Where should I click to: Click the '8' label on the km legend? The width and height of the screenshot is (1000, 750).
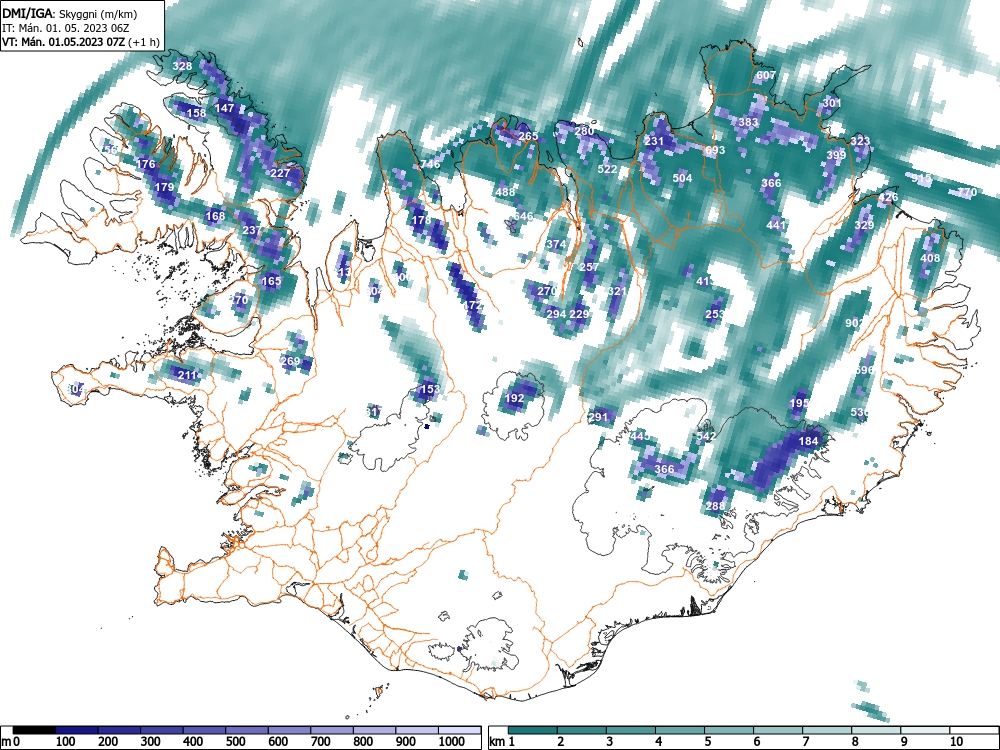point(855,742)
